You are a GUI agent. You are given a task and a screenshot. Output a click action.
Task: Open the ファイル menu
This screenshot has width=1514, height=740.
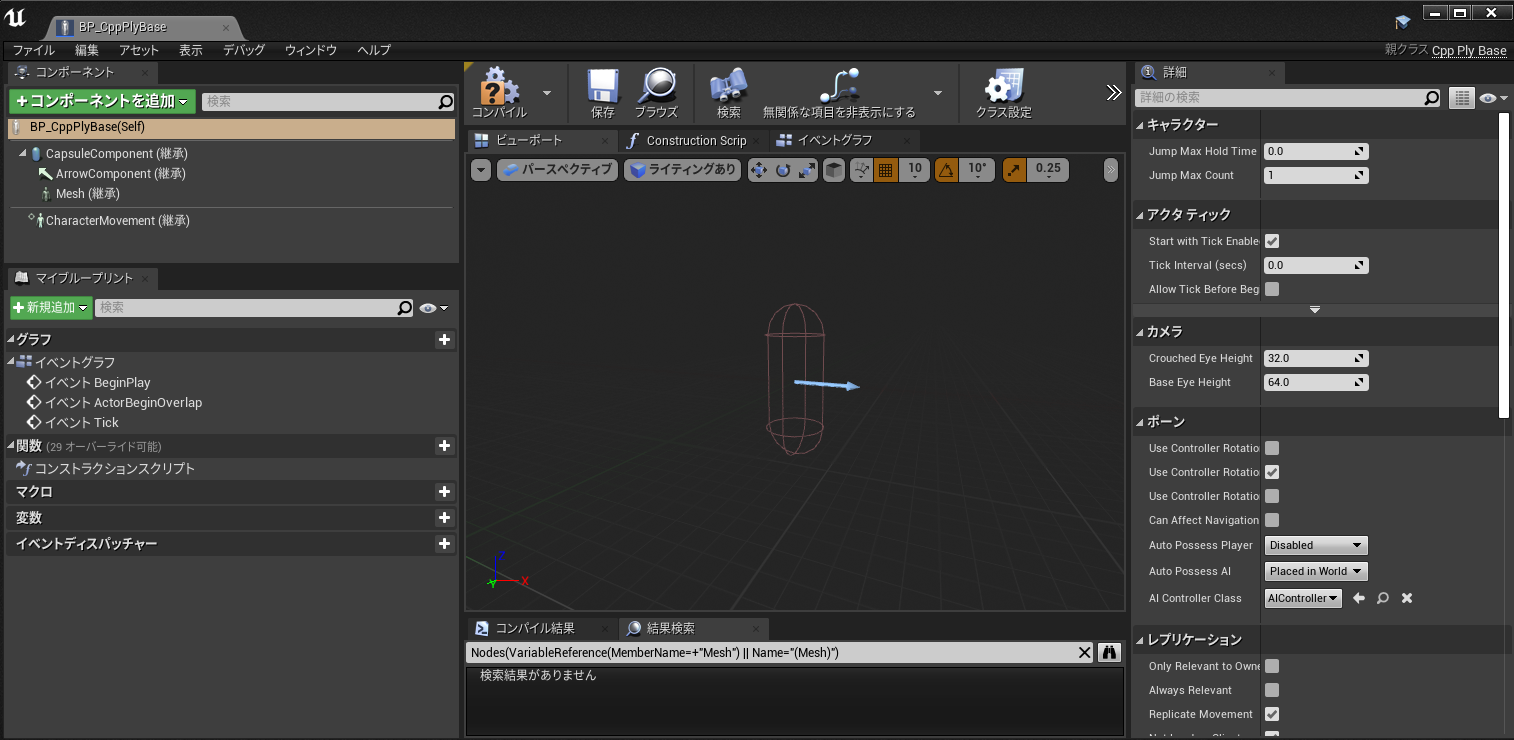(x=34, y=50)
